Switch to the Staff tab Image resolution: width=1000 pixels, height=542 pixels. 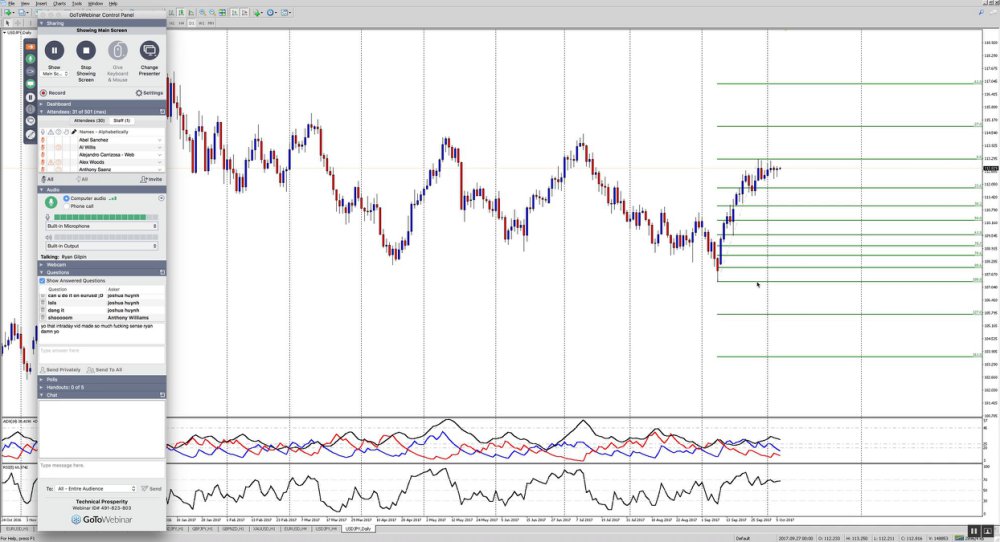coord(122,121)
